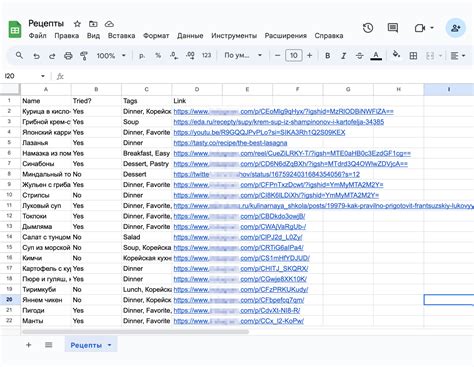Show all sheets list icon
Image resolution: width=474 pixels, height=367 pixels.
[49, 345]
